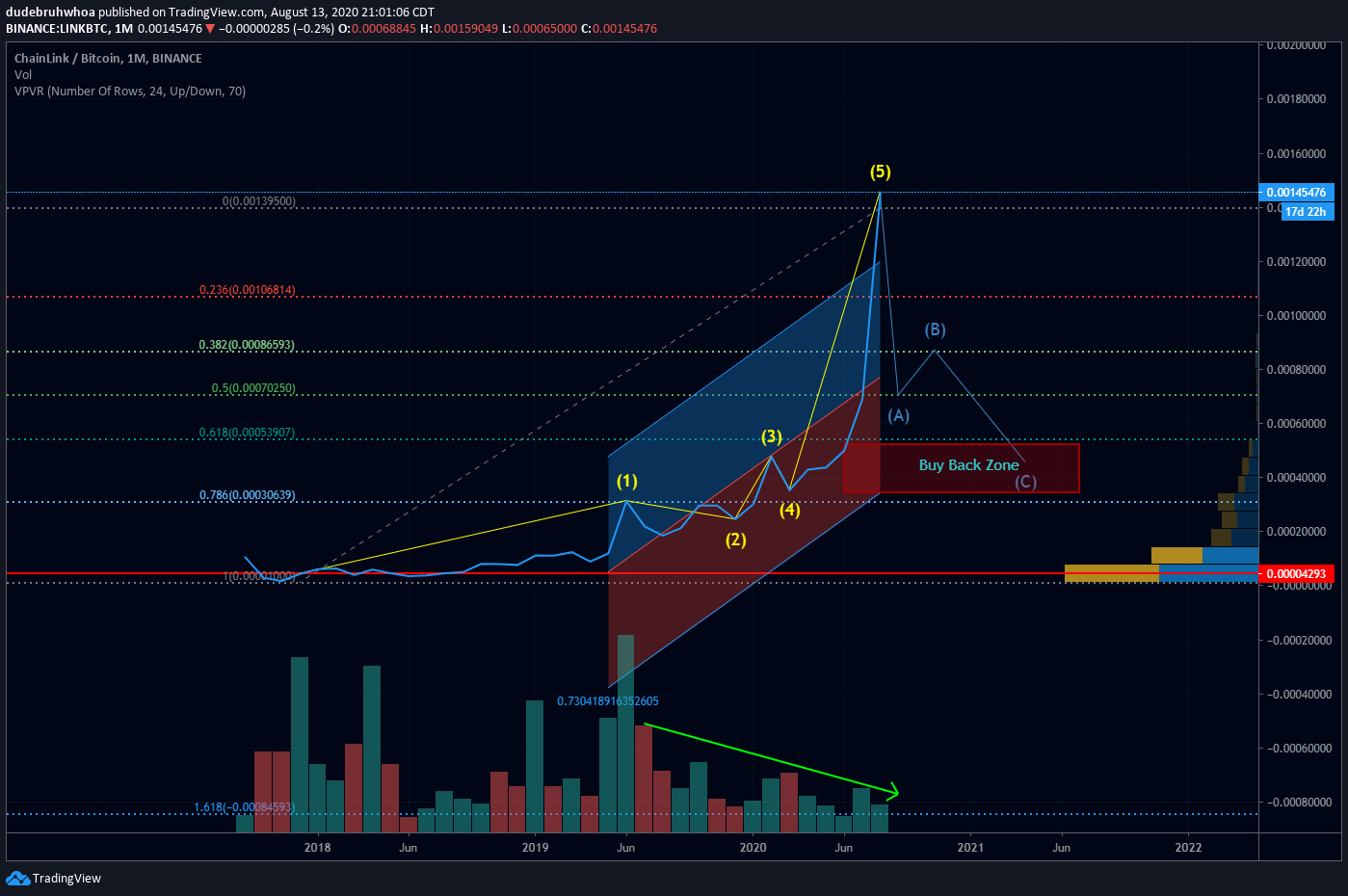This screenshot has width=1348, height=896.
Task: Click the 0.618(0.00053907) Fibonacci level label
Action: point(247,433)
